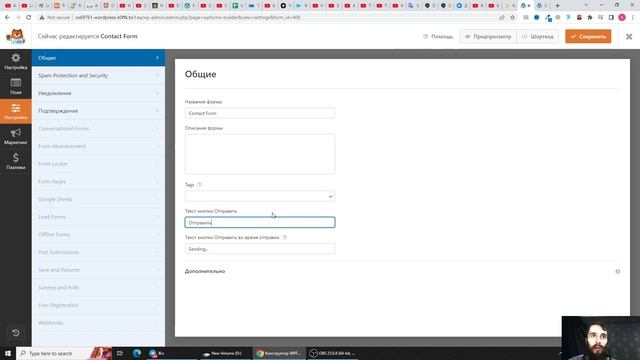Open Form Locker settings section
This screenshot has height=360, width=640.
click(98, 164)
